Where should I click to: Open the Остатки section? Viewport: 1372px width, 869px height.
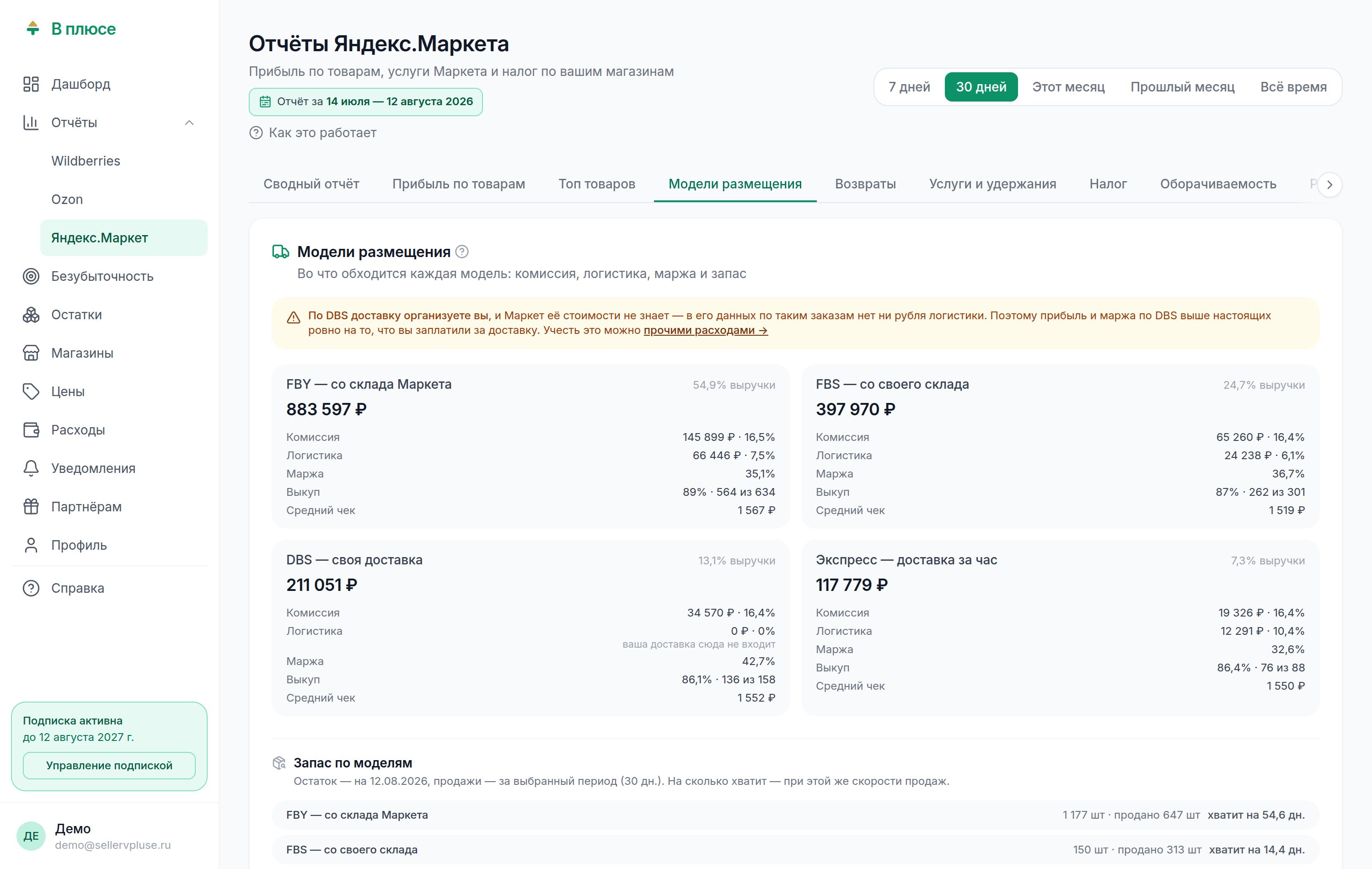109,315
